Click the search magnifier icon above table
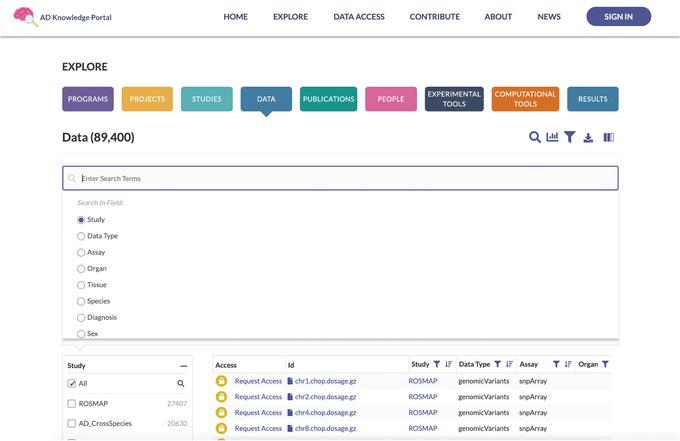 click(x=535, y=137)
